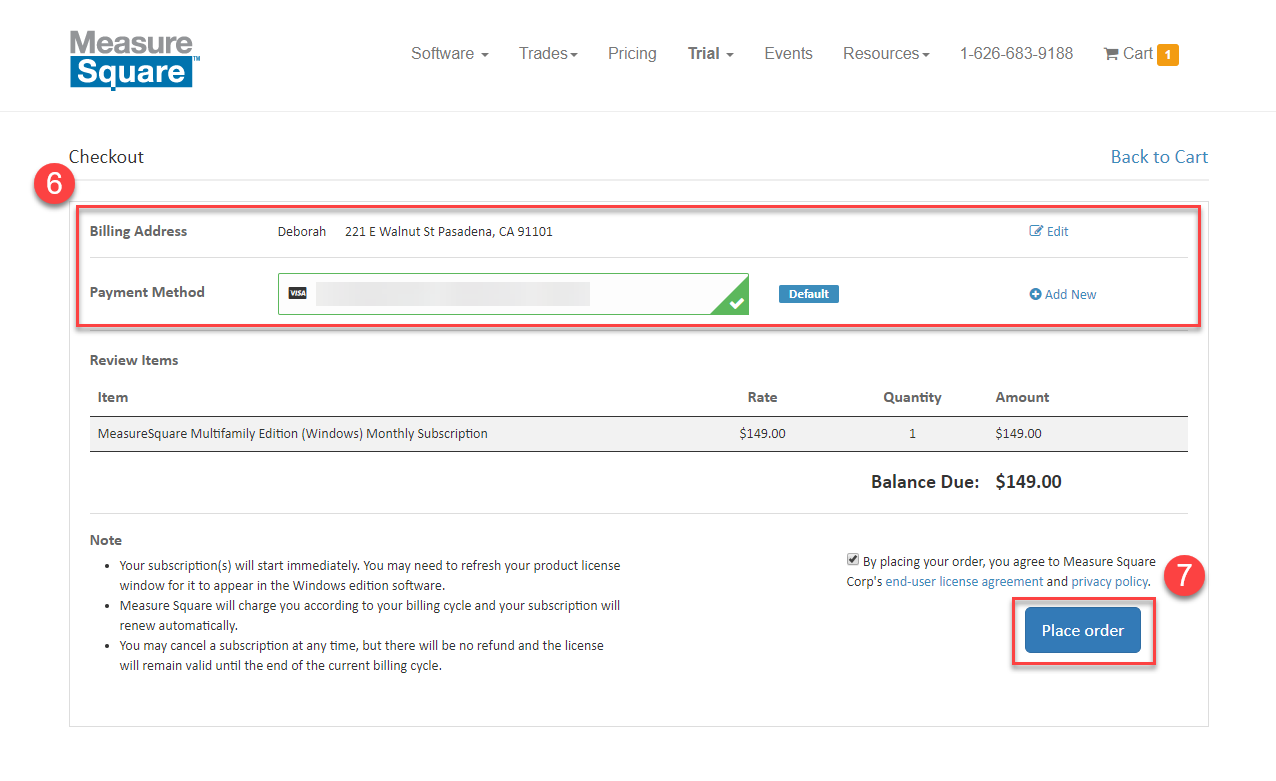
Task: Open the end-user license agreement link
Action: (964, 581)
